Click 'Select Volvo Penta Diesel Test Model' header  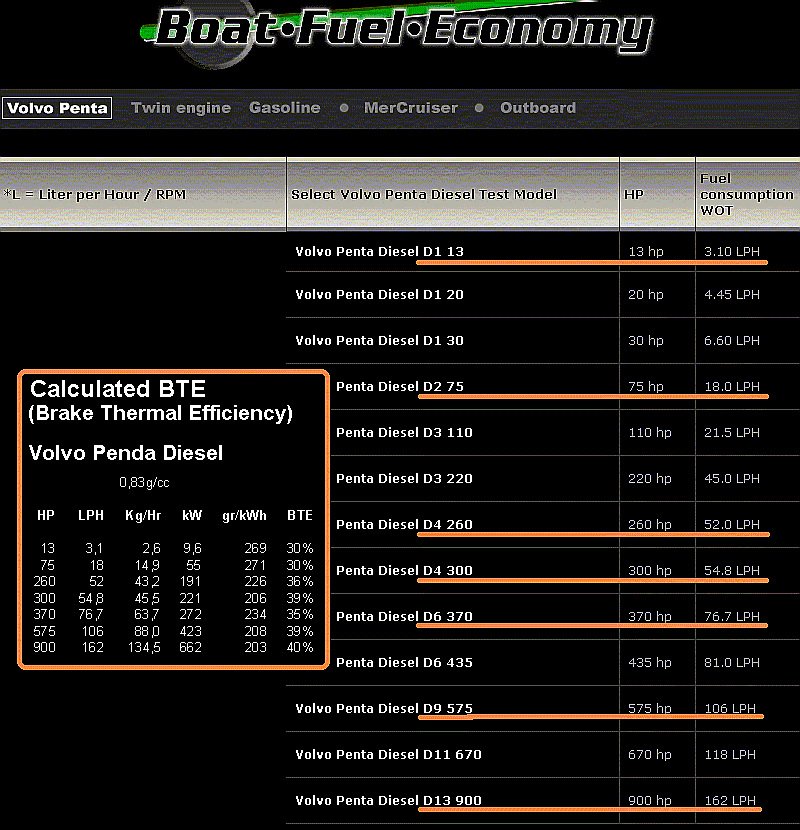click(424, 194)
